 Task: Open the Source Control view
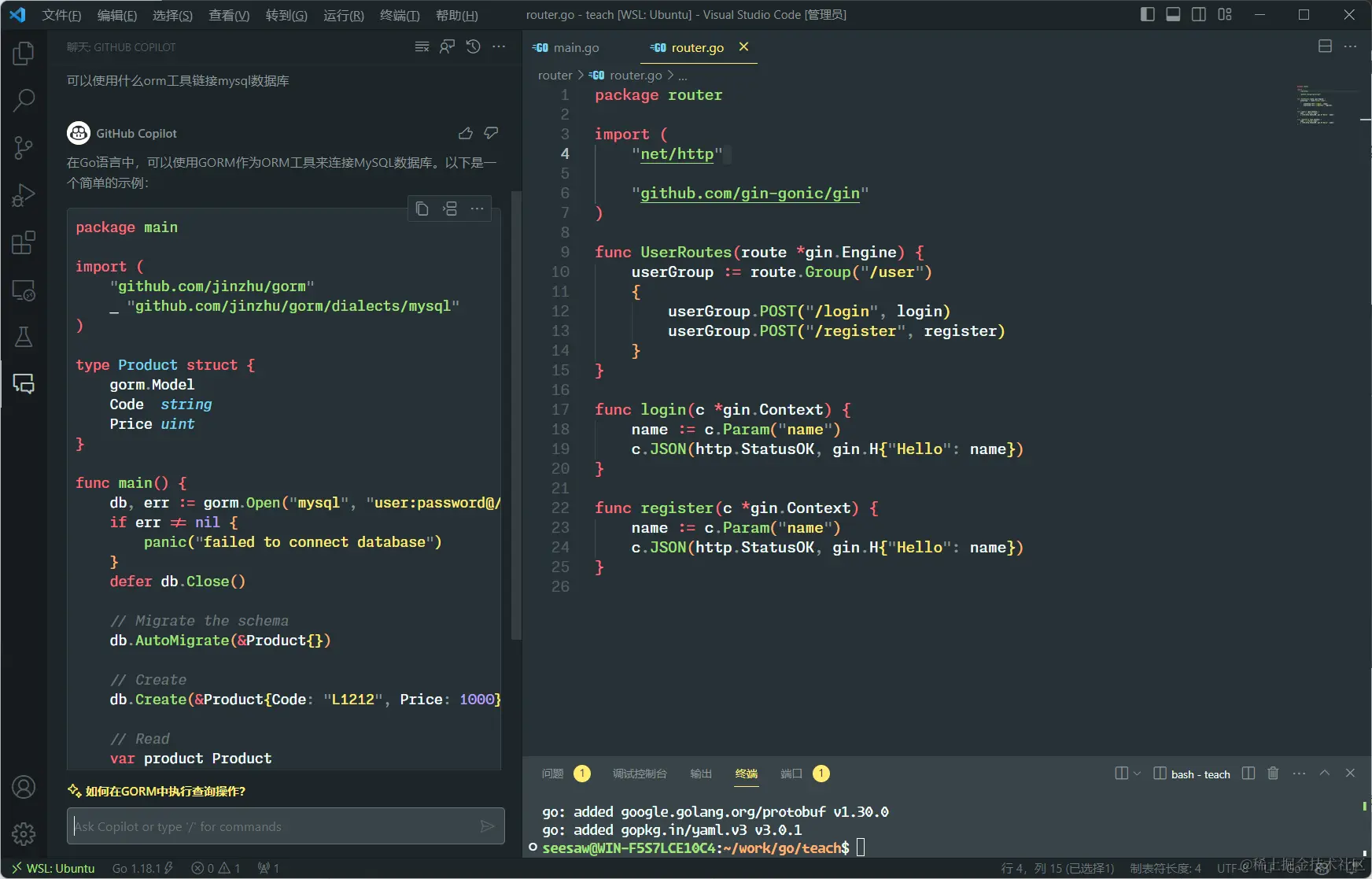pyautogui.click(x=24, y=147)
